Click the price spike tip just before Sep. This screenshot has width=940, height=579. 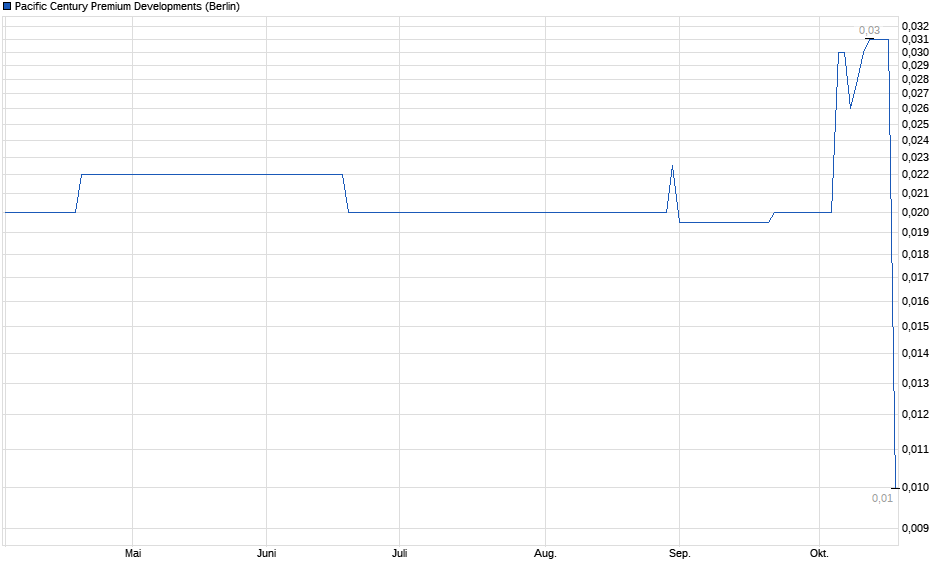[x=672, y=166]
